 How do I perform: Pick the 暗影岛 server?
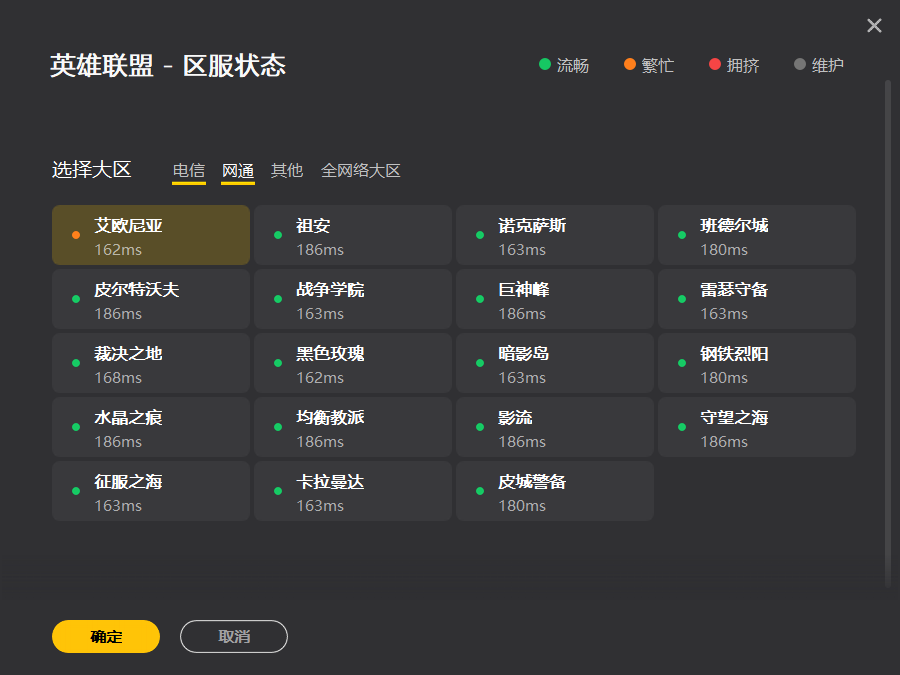[555, 363]
